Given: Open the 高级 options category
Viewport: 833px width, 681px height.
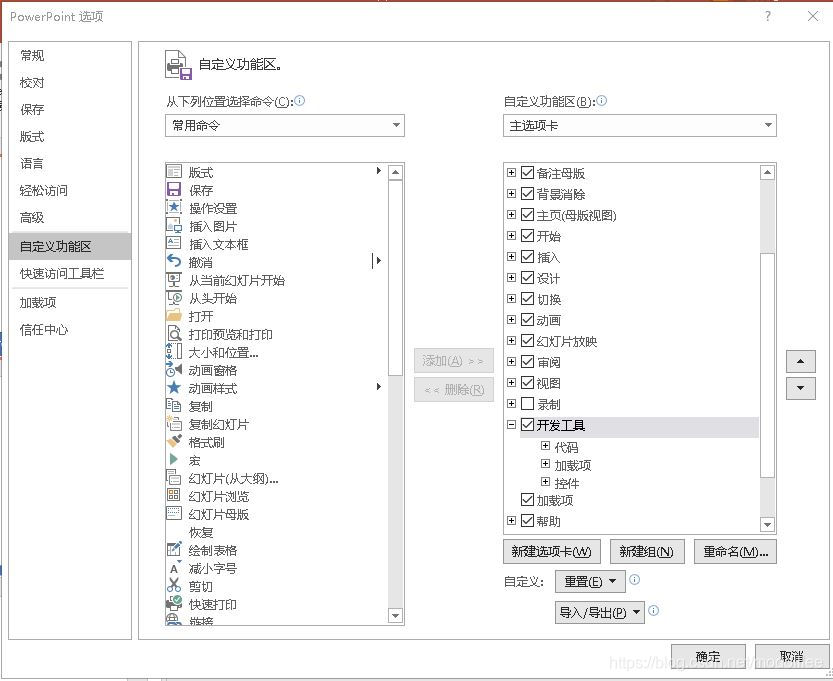Looking at the screenshot, I should pyautogui.click(x=70, y=218).
